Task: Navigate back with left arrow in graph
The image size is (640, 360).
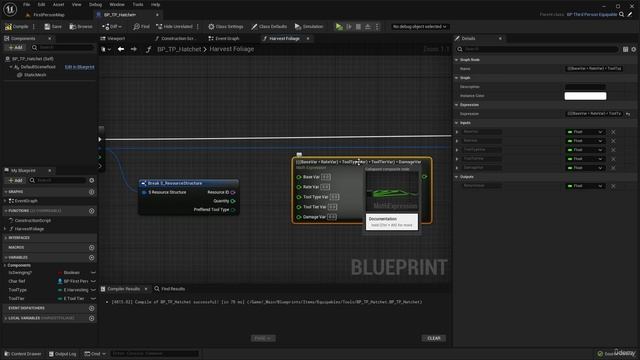Action: tap(121, 49)
